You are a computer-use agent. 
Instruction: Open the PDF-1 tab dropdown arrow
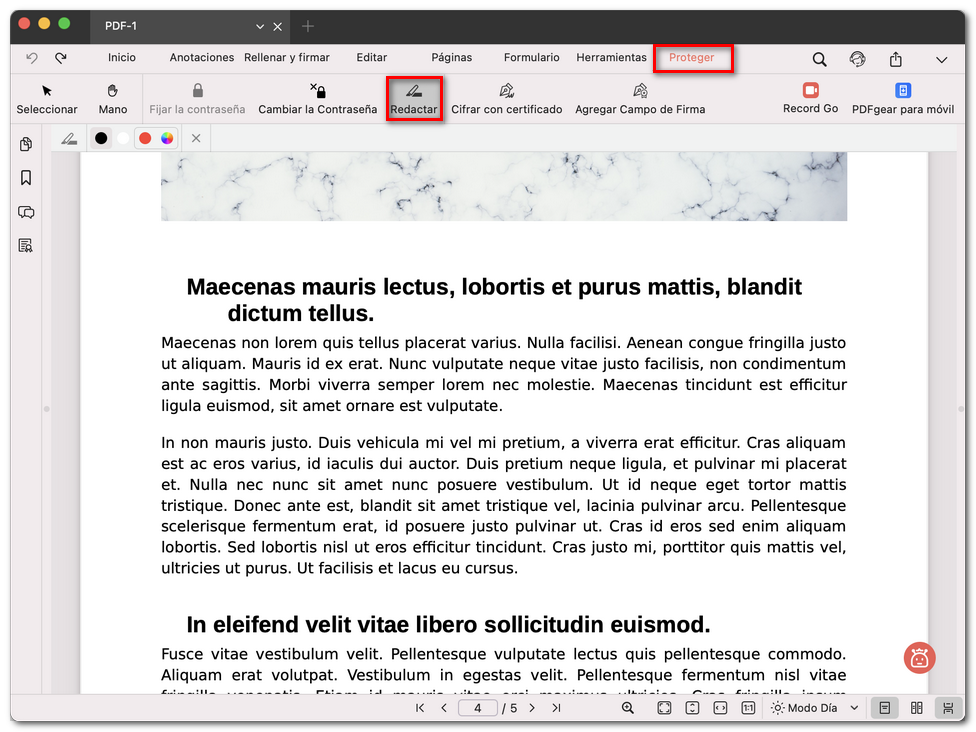pyautogui.click(x=257, y=26)
